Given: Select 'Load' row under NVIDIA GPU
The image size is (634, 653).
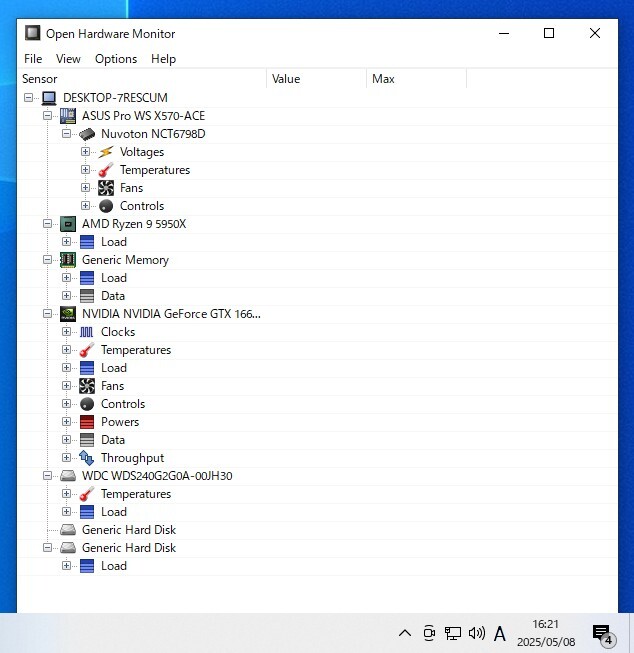Looking at the screenshot, I should click(x=317, y=368).
